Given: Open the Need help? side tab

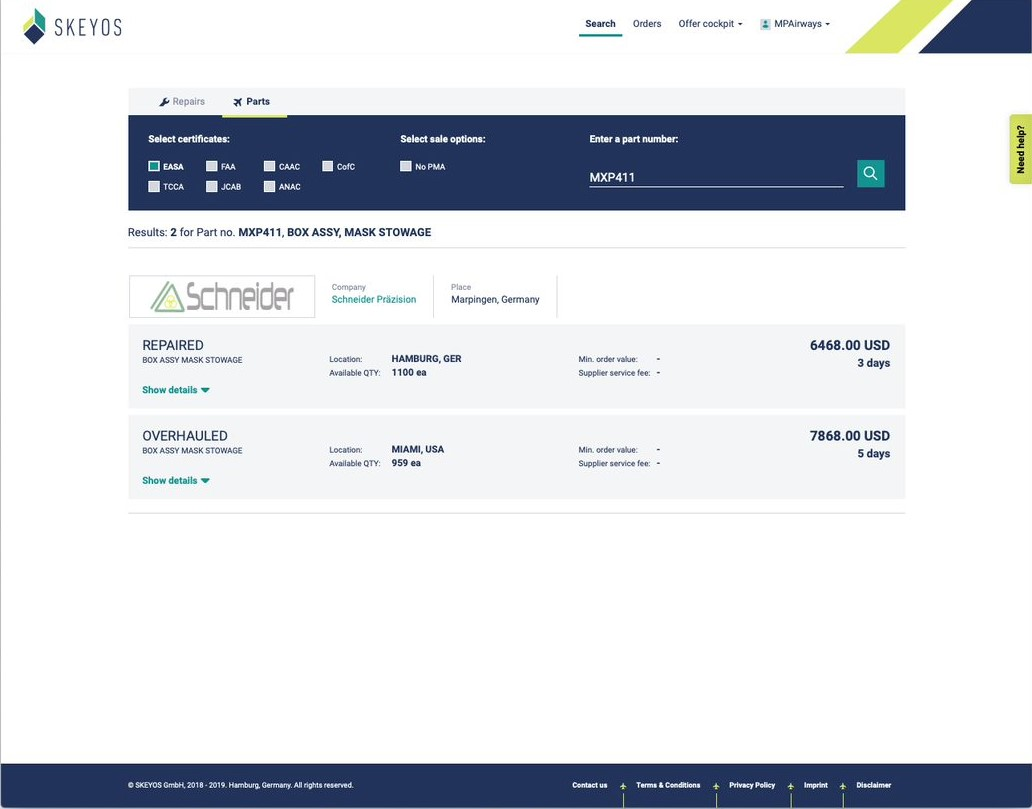Looking at the screenshot, I should click(1020, 149).
